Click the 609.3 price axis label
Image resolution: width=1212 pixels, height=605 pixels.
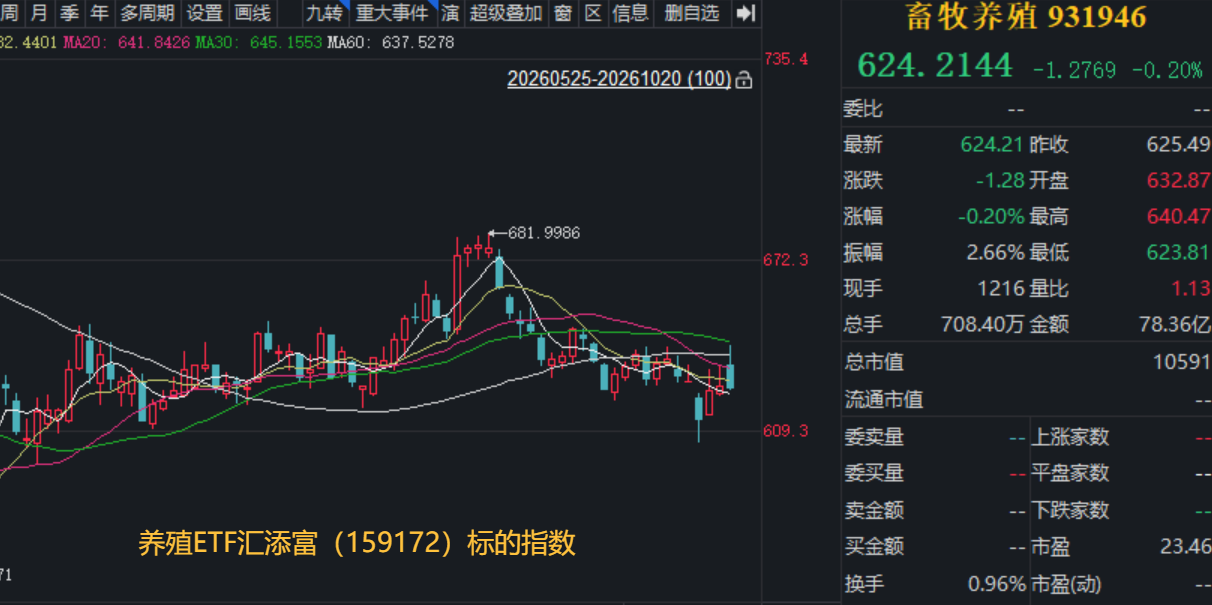point(786,431)
